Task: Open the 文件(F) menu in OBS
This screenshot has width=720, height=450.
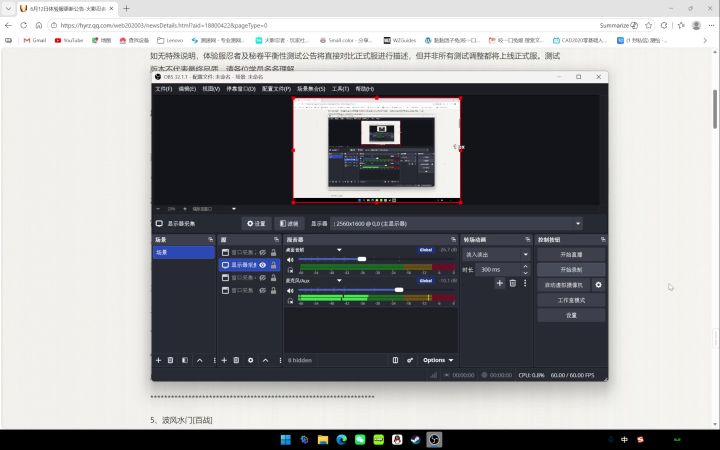Action: [x=163, y=89]
